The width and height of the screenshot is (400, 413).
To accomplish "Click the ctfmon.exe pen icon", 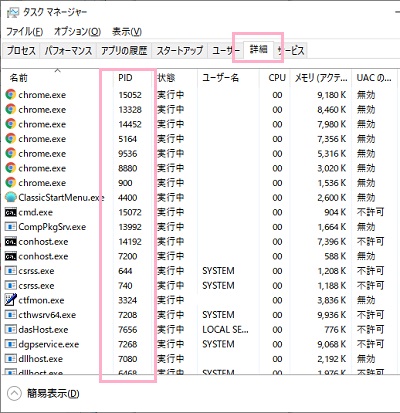I will coord(11,300).
